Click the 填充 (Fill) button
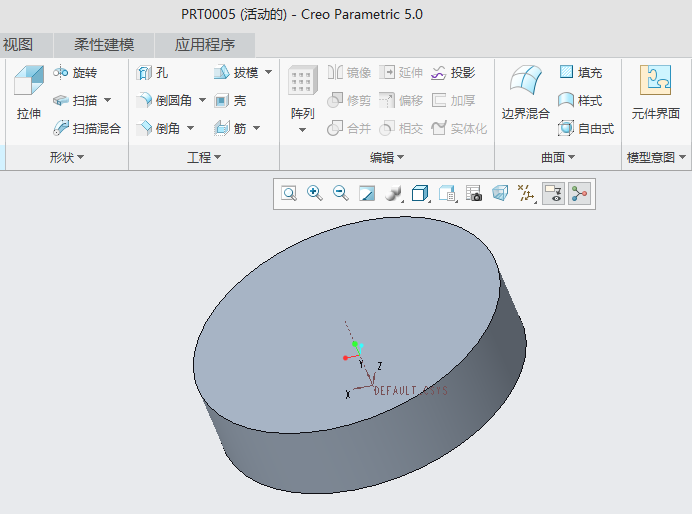This screenshot has width=692, height=514. pos(581,73)
